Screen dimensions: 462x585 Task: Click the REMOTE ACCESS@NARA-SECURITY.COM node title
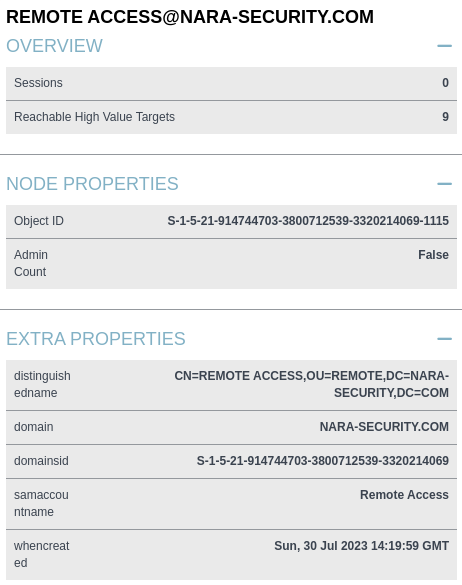pos(190,17)
